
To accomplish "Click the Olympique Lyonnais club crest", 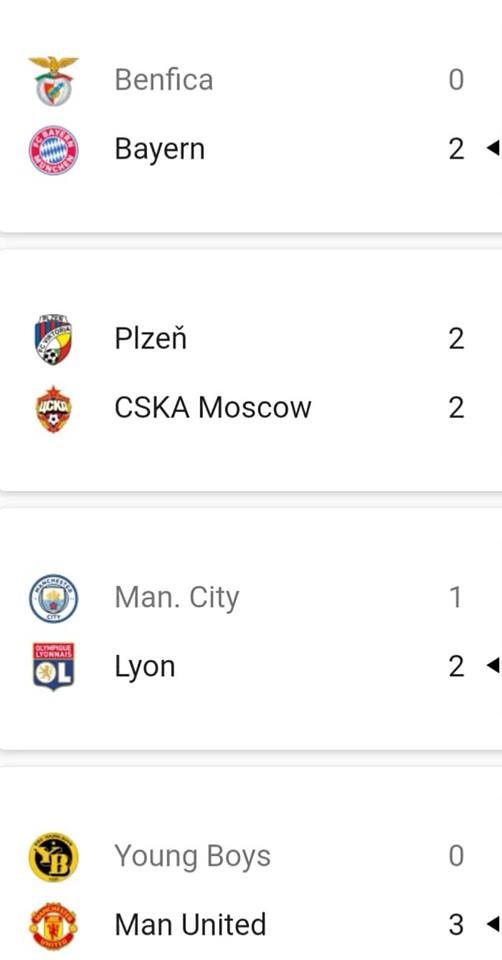I will 54,667.
